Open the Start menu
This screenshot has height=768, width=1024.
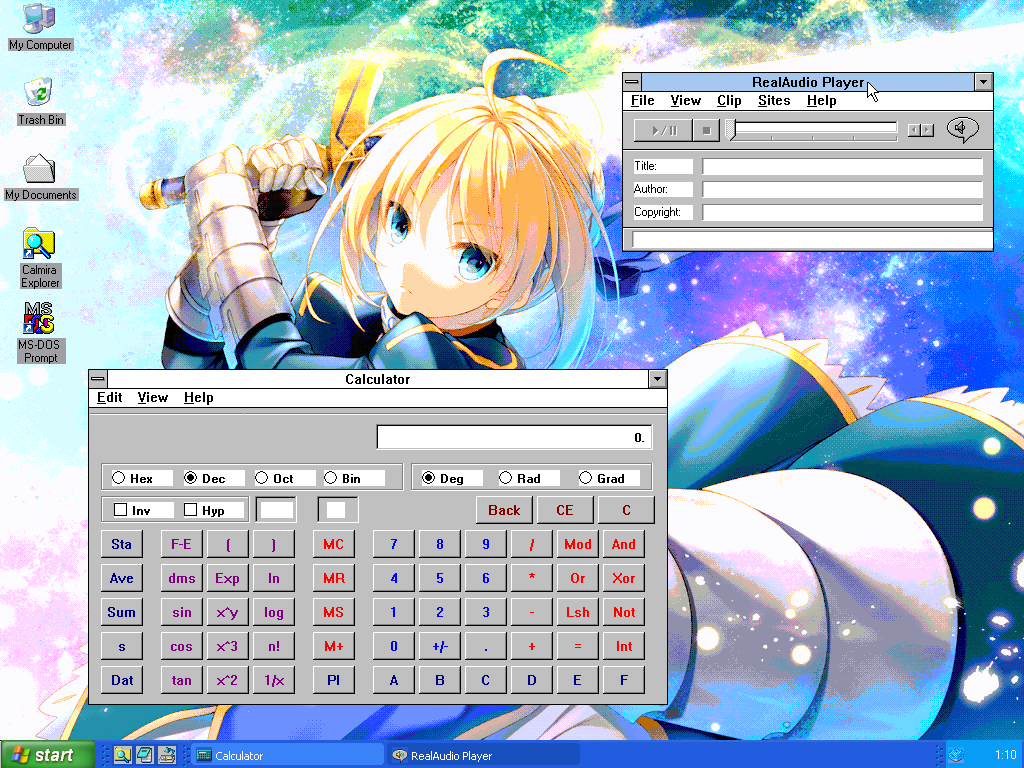pos(47,755)
